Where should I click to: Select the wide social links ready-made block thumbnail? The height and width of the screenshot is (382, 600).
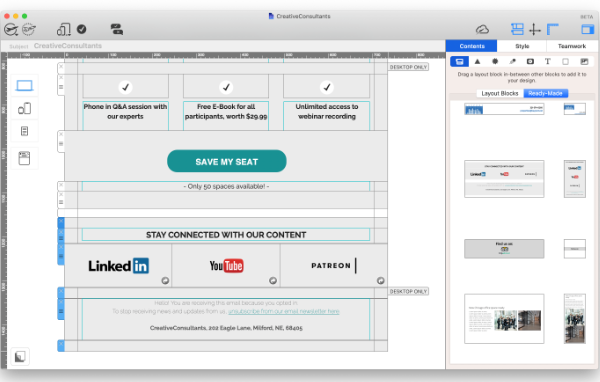coord(504,179)
